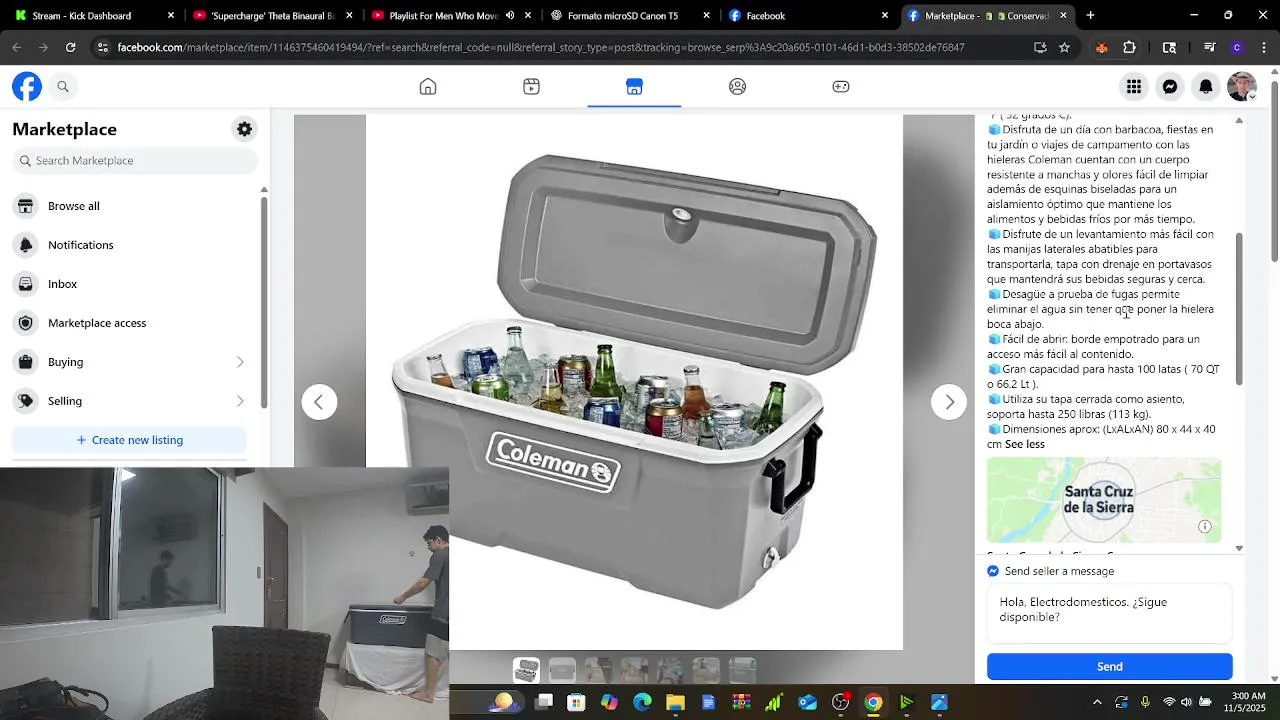Bookmark this page with star icon
This screenshot has width=1280, height=720.
pos(1064,47)
